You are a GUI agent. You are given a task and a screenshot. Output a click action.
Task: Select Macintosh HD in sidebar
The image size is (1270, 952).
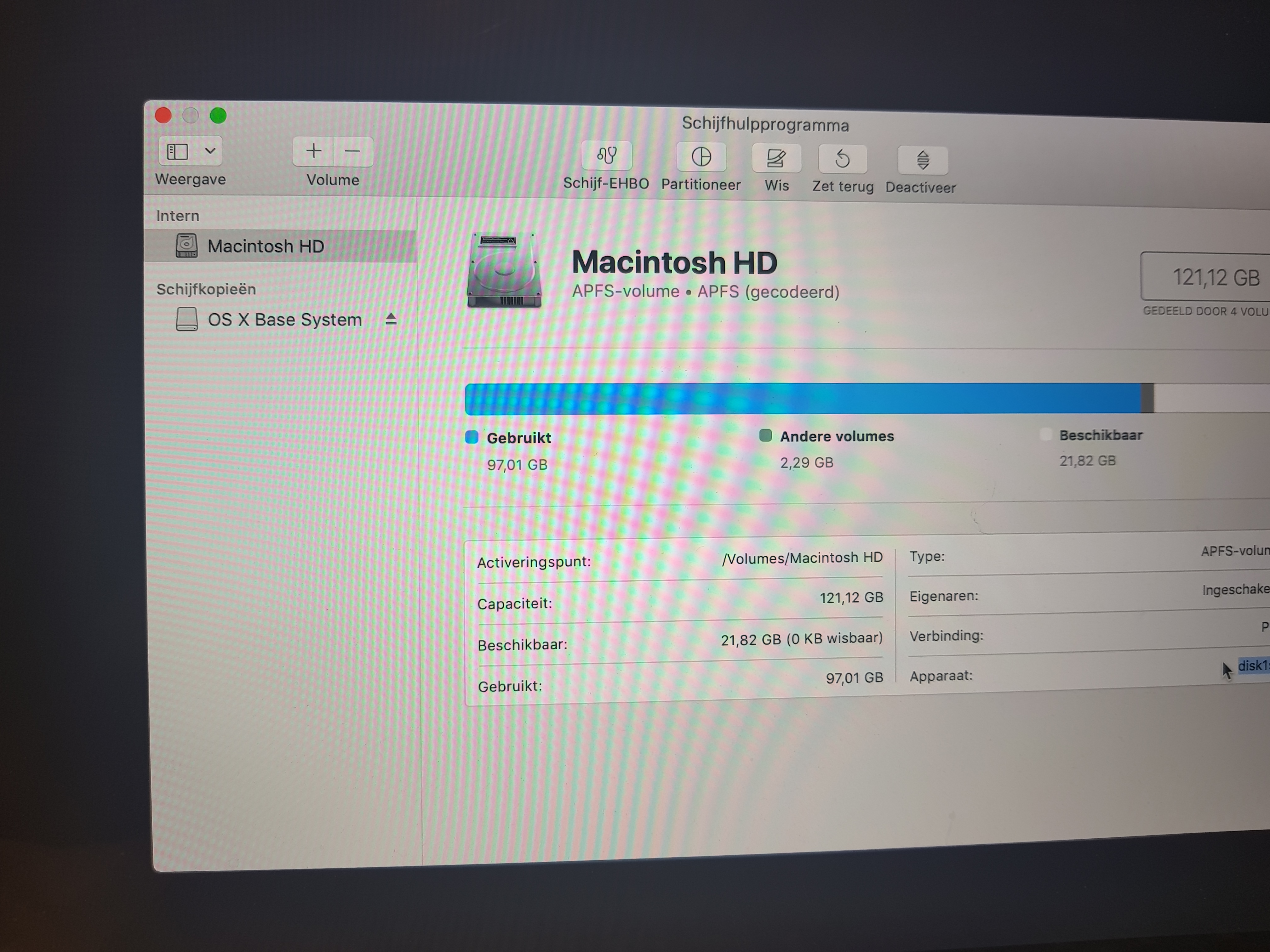pyautogui.click(x=281, y=246)
